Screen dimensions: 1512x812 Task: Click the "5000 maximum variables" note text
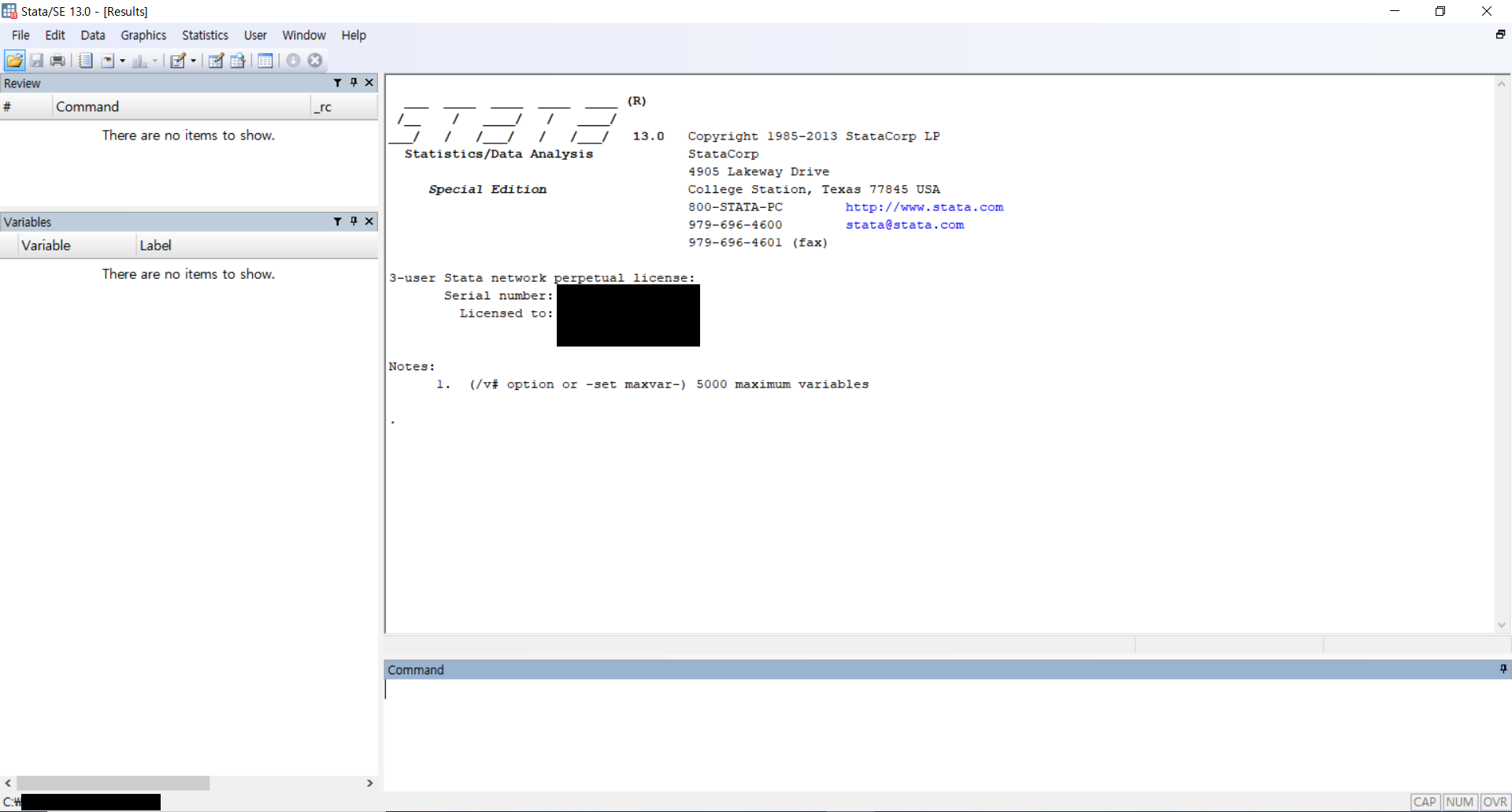(782, 384)
